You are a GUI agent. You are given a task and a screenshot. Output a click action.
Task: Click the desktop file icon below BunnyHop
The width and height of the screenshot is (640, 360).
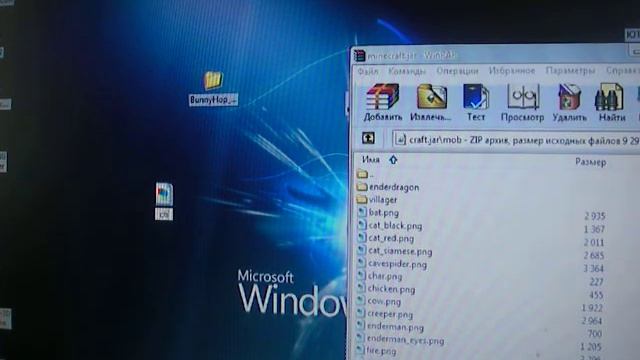pyautogui.click(x=164, y=201)
